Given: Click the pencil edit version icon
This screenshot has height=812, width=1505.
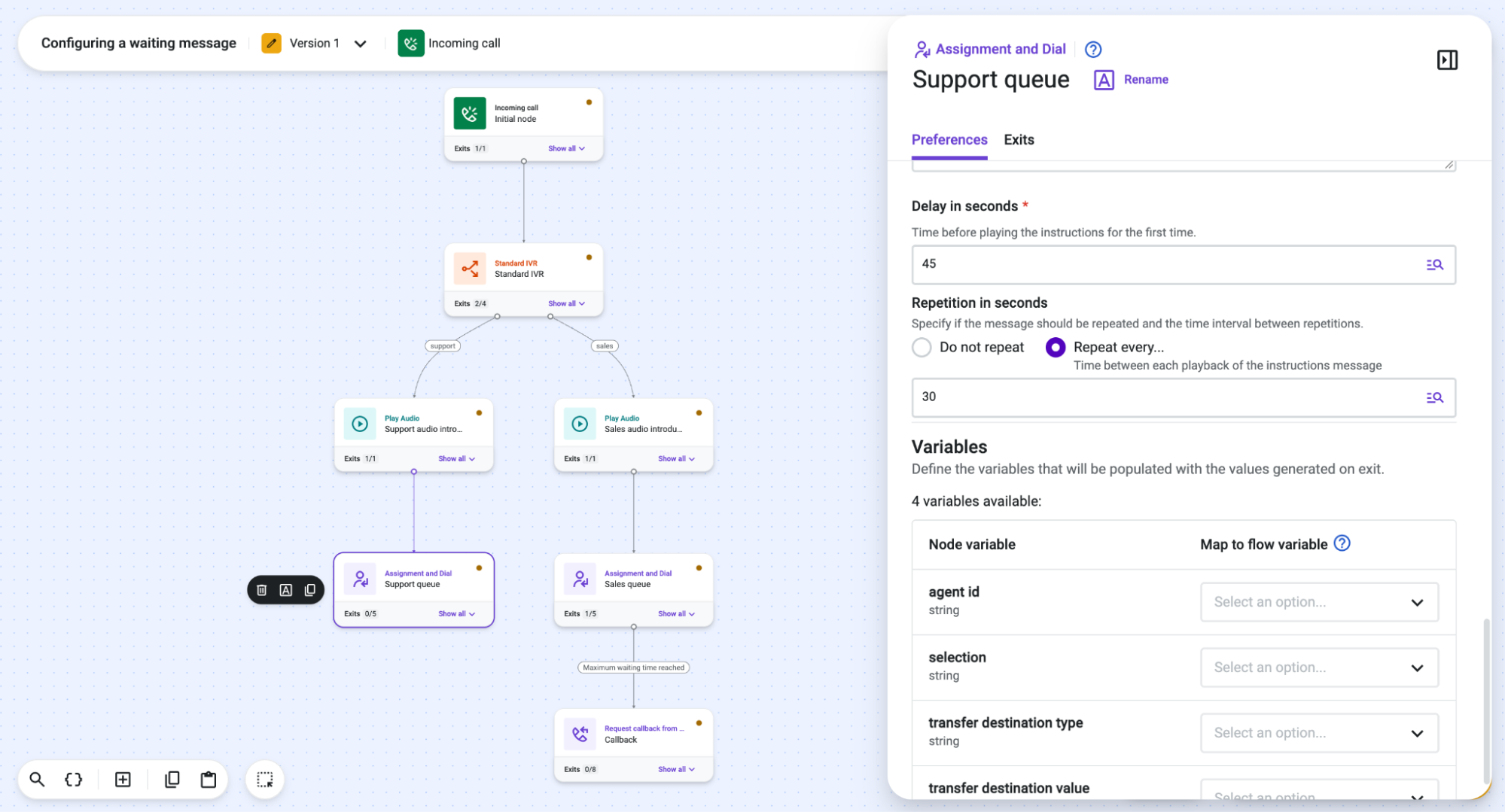Looking at the screenshot, I should click(x=271, y=44).
